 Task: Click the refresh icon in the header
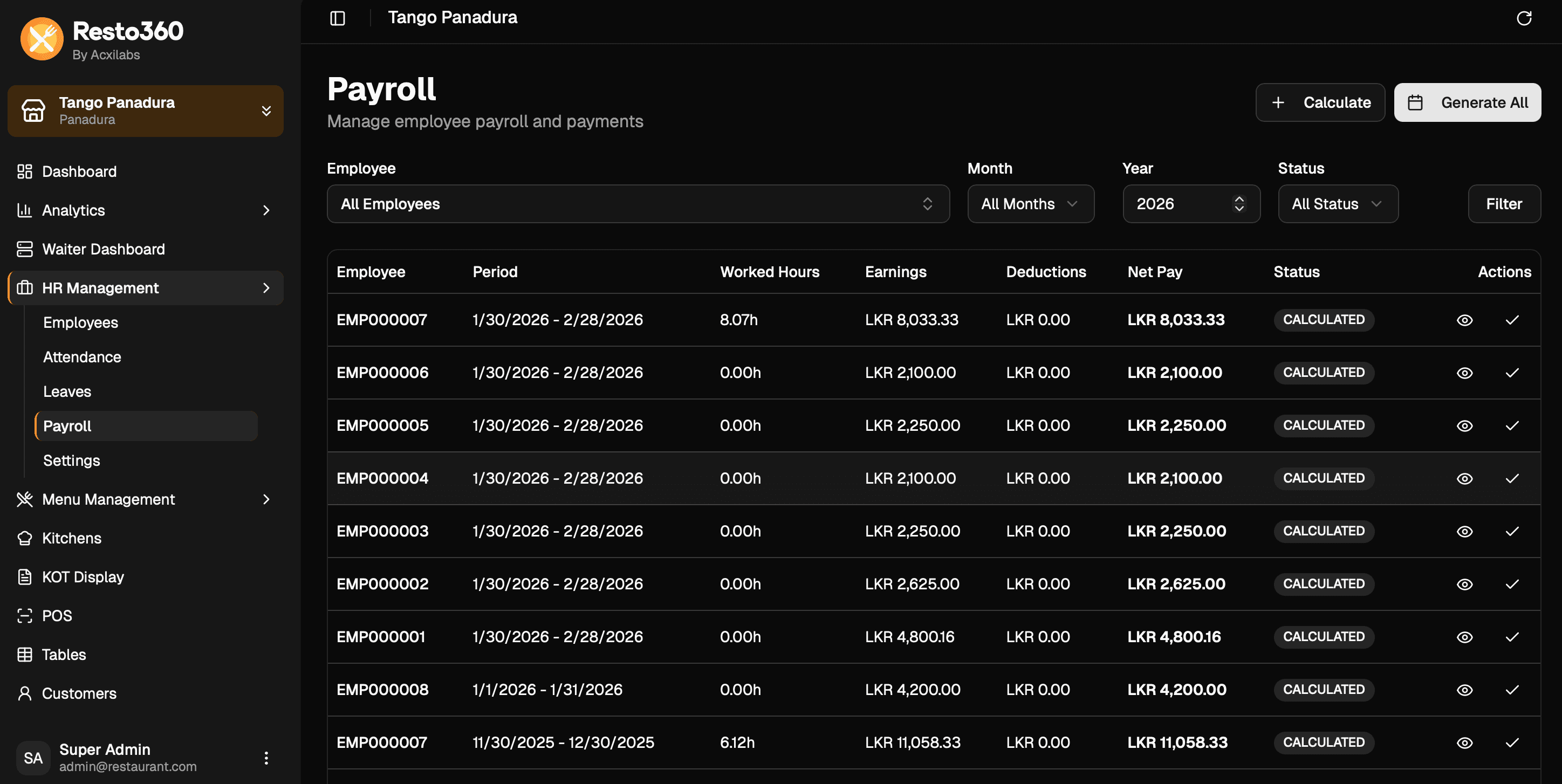1523,18
